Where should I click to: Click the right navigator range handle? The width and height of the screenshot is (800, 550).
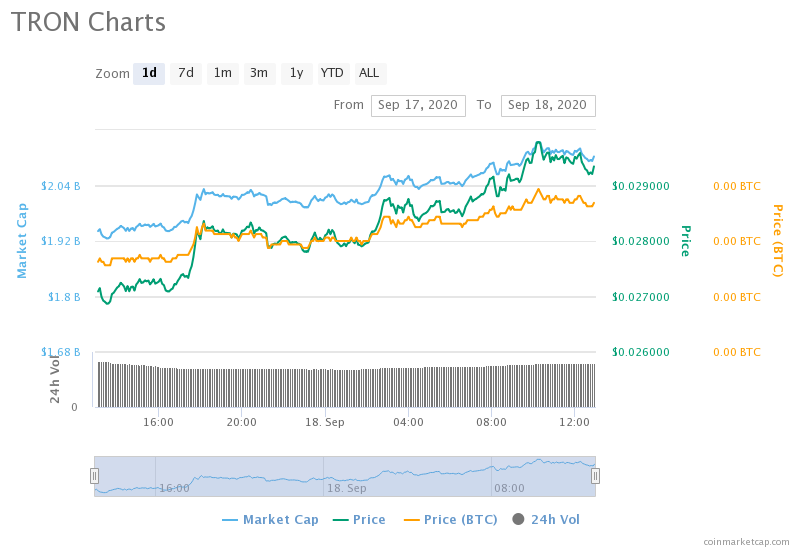click(595, 476)
